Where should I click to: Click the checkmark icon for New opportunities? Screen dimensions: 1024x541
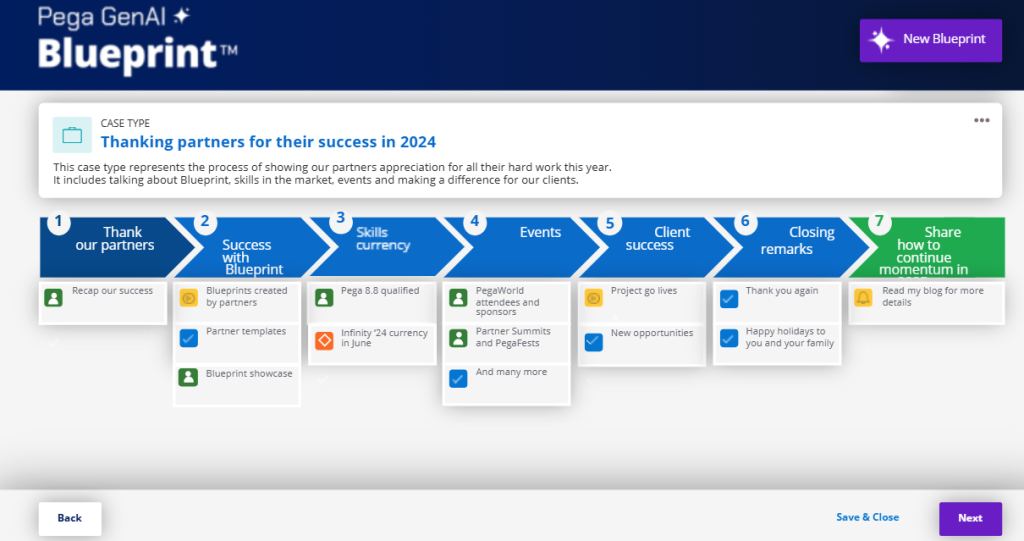coord(594,342)
